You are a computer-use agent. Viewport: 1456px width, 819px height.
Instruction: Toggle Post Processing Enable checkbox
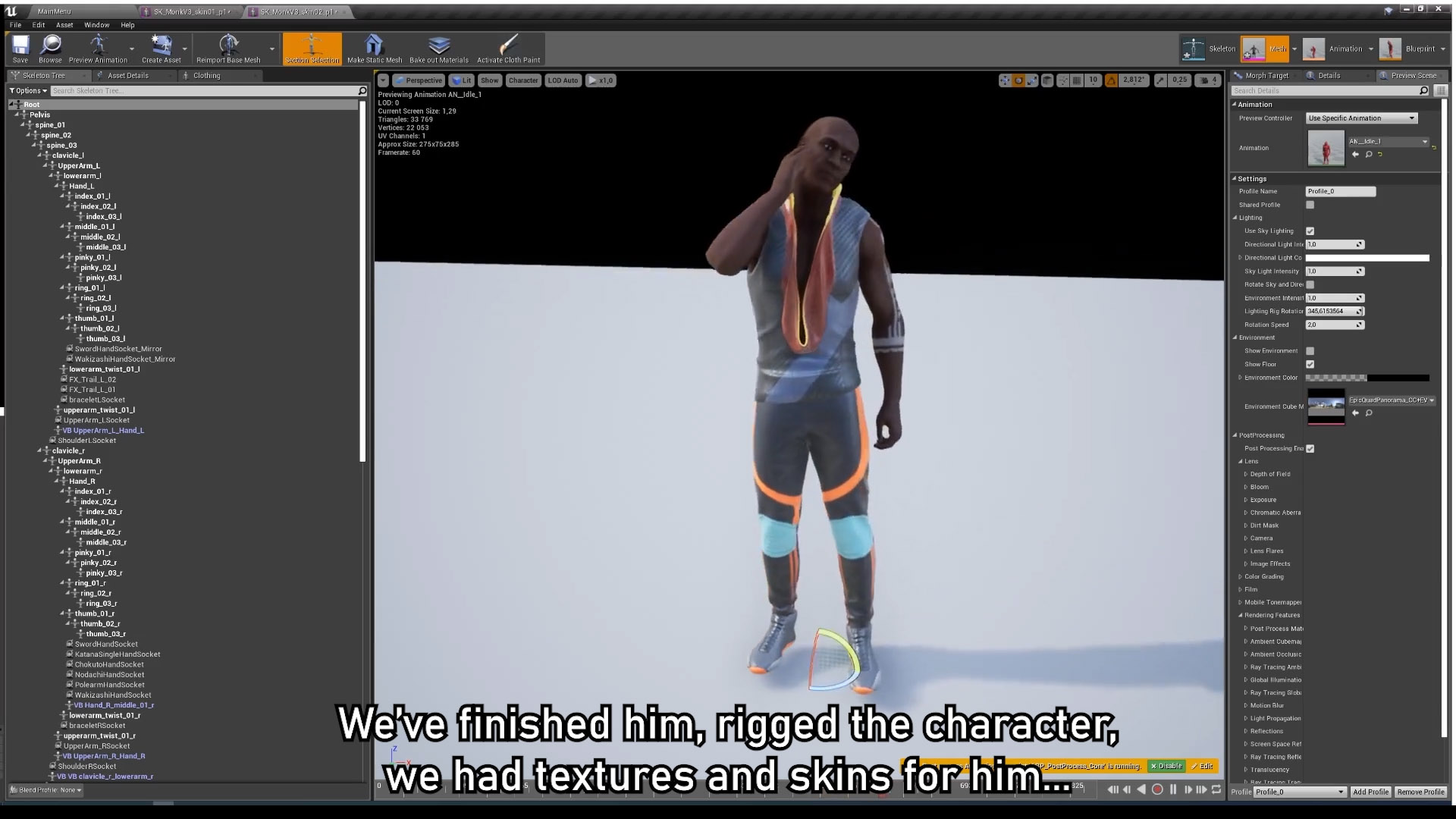click(1311, 447)
